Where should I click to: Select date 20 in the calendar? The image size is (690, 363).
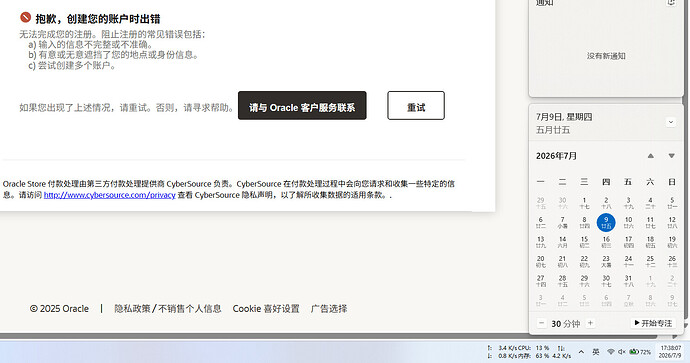click(x=541, y=261)
